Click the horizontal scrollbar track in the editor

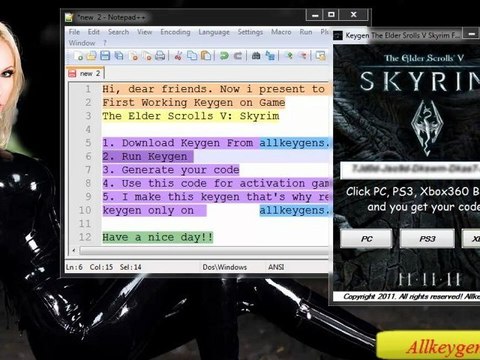pyautogui.click(x=204, y=250)
